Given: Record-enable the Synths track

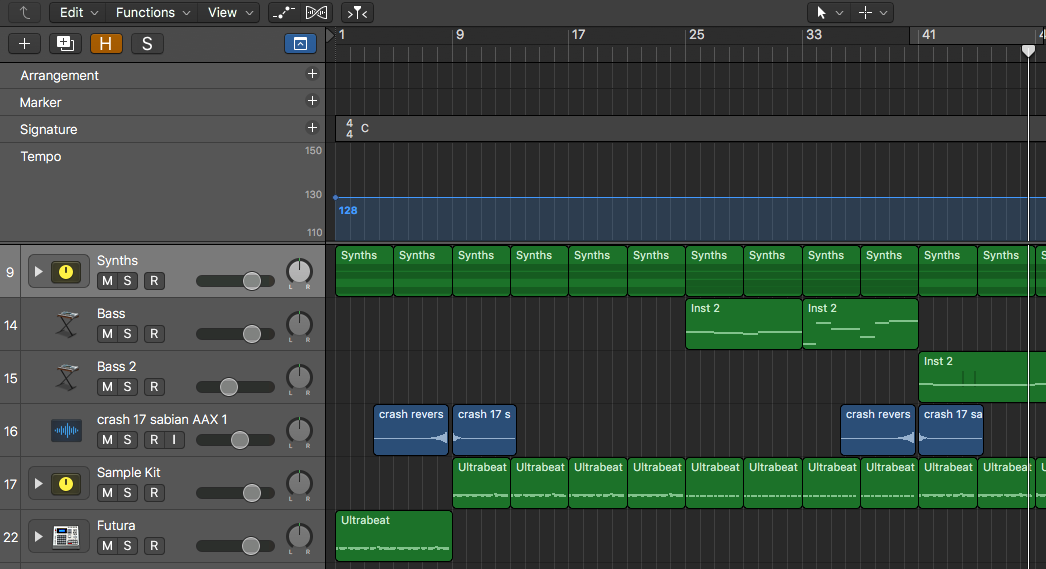Looking at the screenshot, I should (x=154, y=281).
